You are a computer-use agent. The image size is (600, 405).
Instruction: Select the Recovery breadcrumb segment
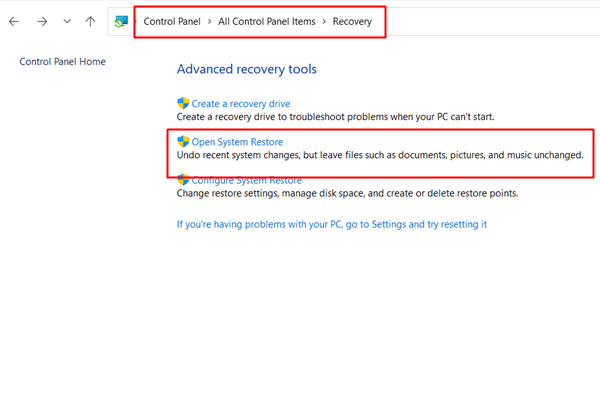click(x=354, y=21)
